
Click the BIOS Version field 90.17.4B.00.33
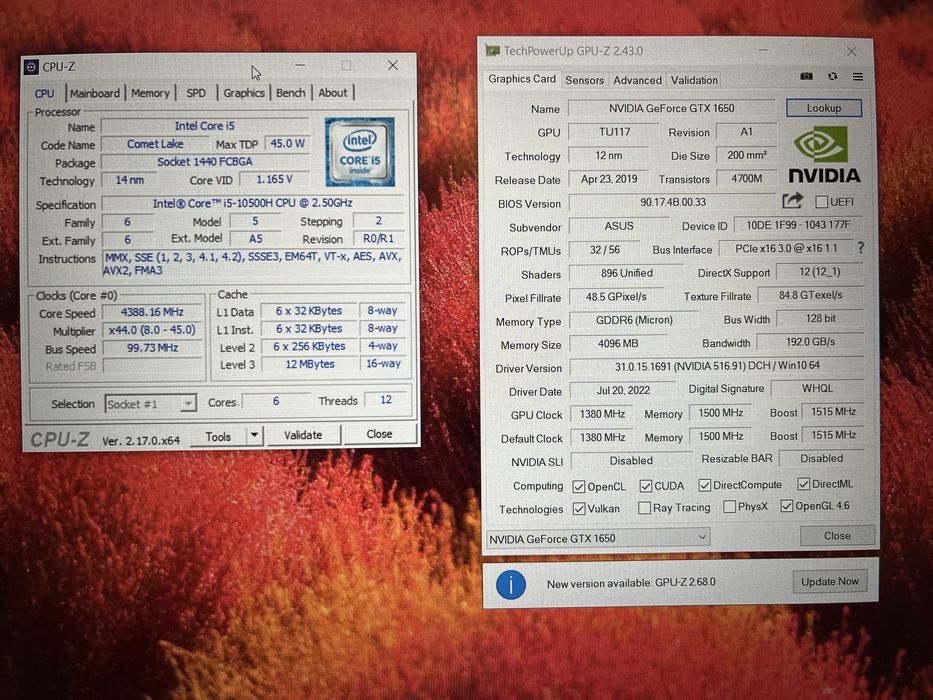pos(673,202)
